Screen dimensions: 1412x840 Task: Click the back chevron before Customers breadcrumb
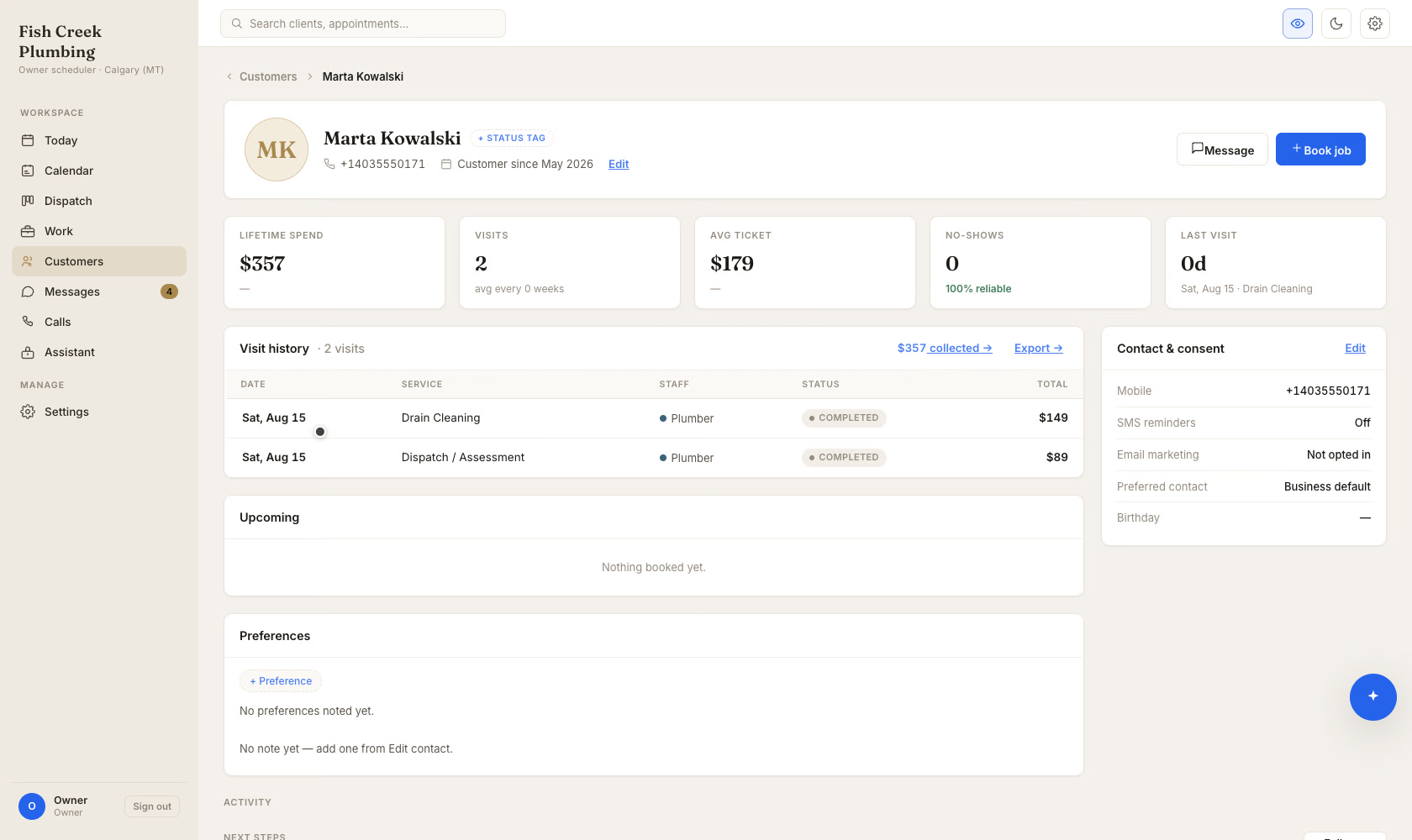click(229, 76)
